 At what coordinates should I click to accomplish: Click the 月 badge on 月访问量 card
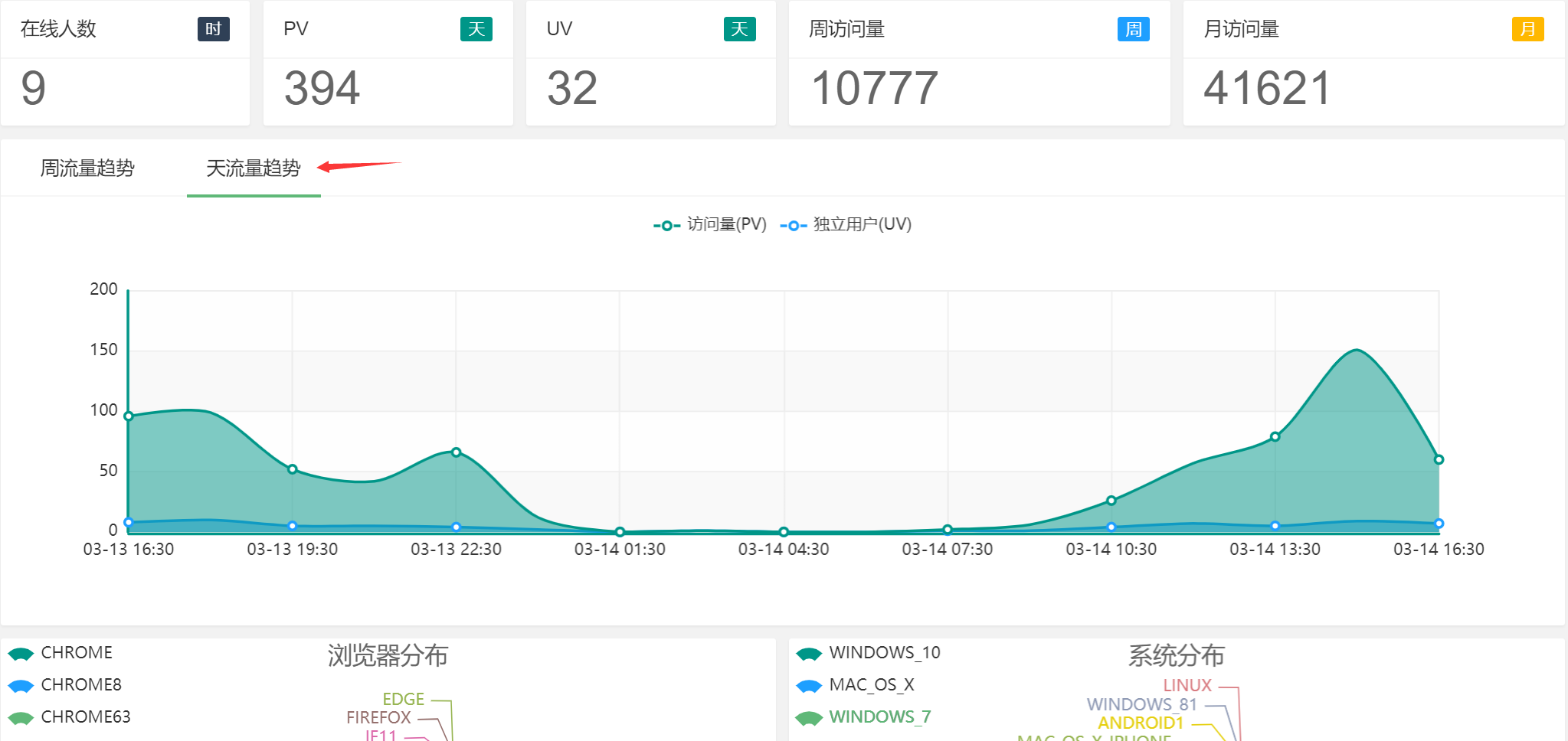pyautogui.click(x=1527, y=29)
